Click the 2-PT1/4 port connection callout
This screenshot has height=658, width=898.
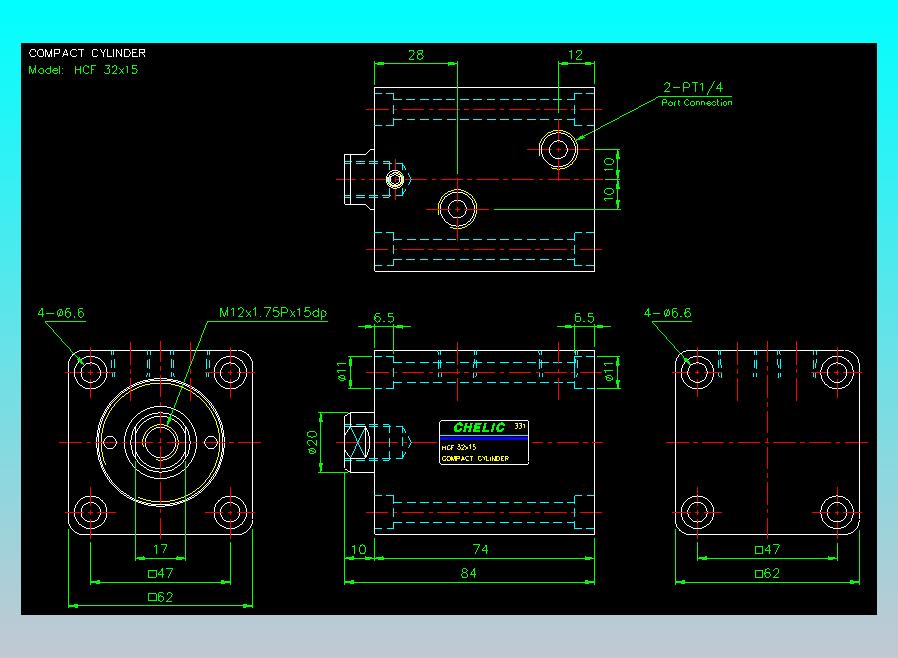click(x=694, y=88)
